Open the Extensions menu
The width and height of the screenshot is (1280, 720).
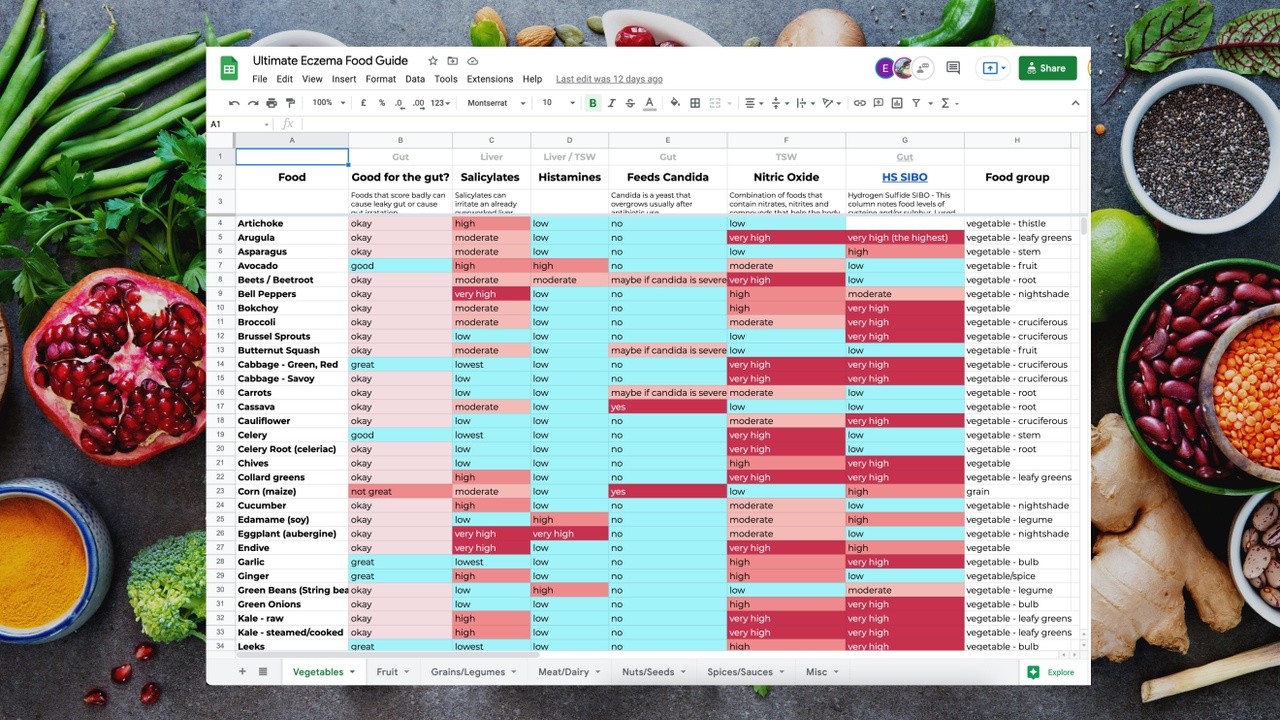tap(490, 79)
